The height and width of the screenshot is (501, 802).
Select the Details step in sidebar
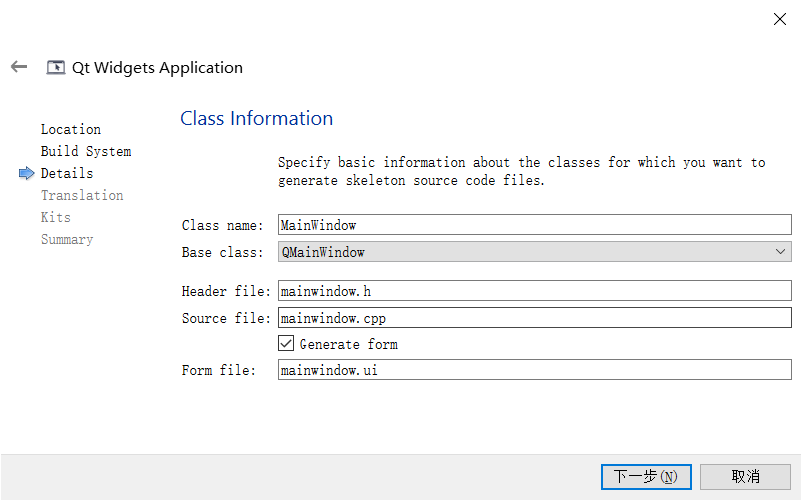point(67,173)
